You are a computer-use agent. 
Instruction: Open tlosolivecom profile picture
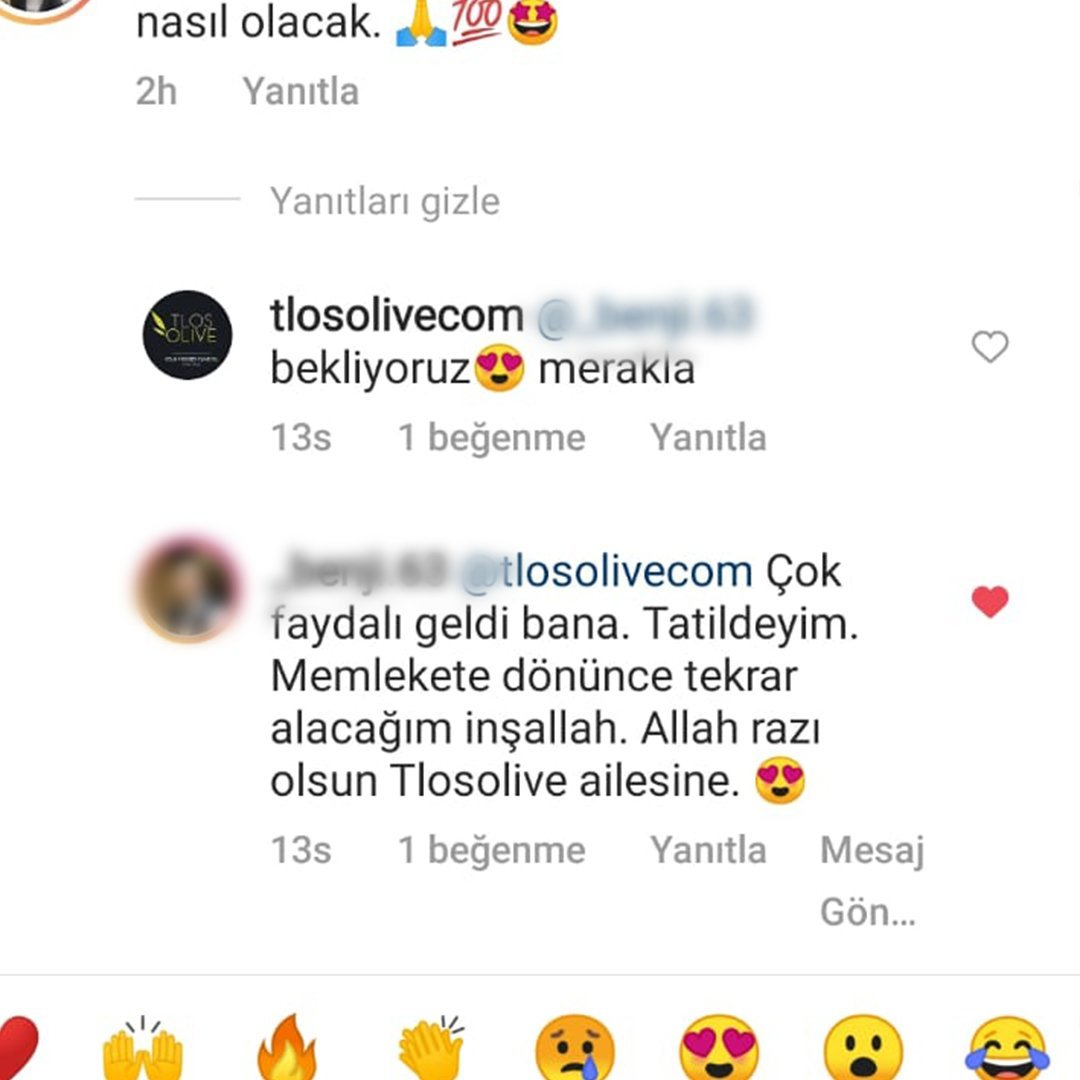pos(187,335)
